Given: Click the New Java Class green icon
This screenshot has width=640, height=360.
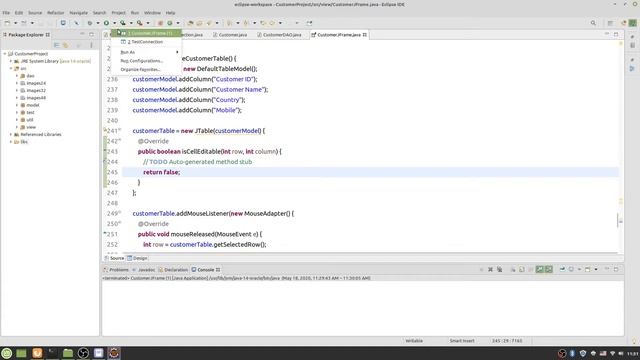Looking at the screenshot, I should (x=170, y=23).
